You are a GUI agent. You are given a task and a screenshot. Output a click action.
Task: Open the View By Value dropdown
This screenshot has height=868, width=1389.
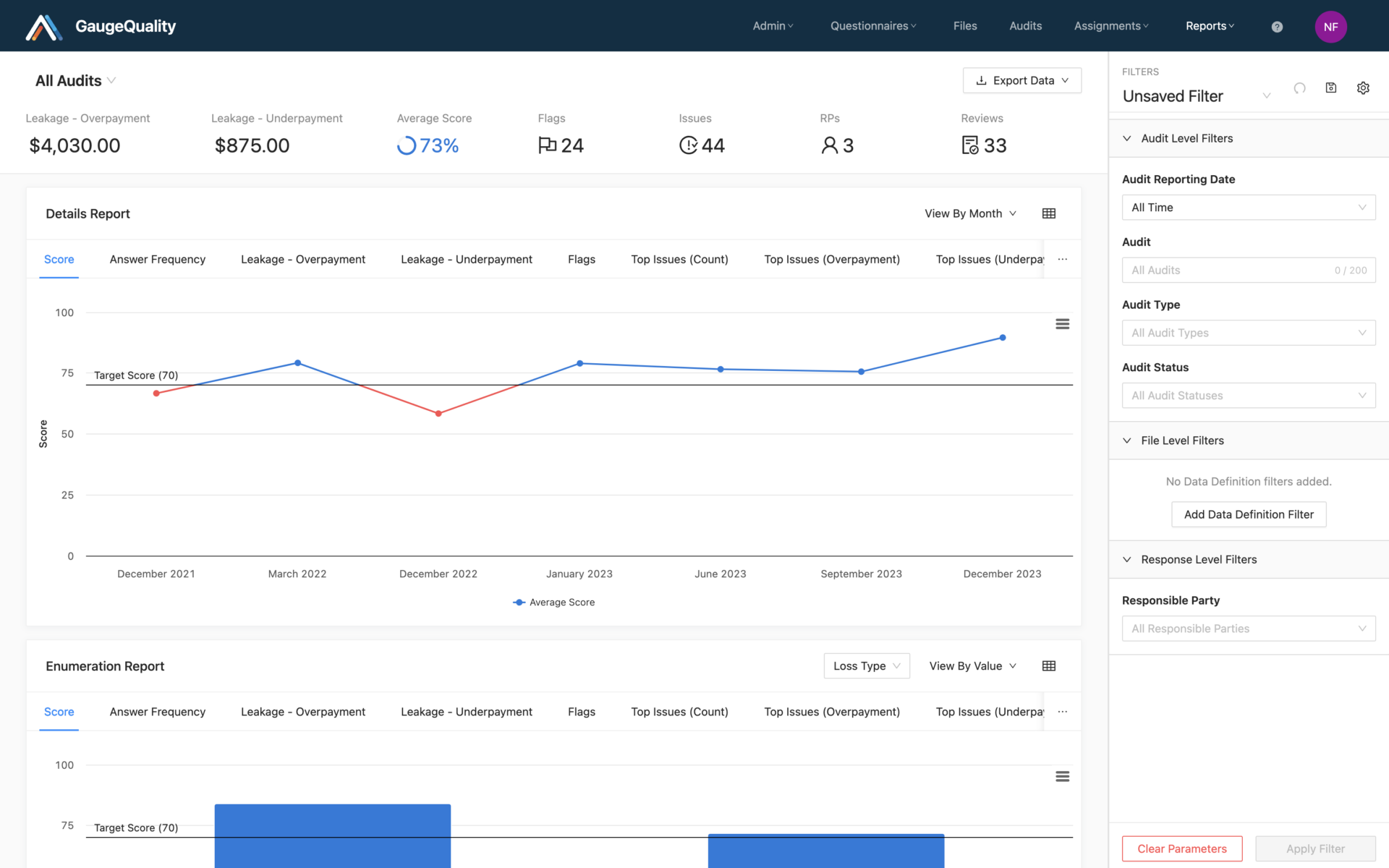point(972,666)
